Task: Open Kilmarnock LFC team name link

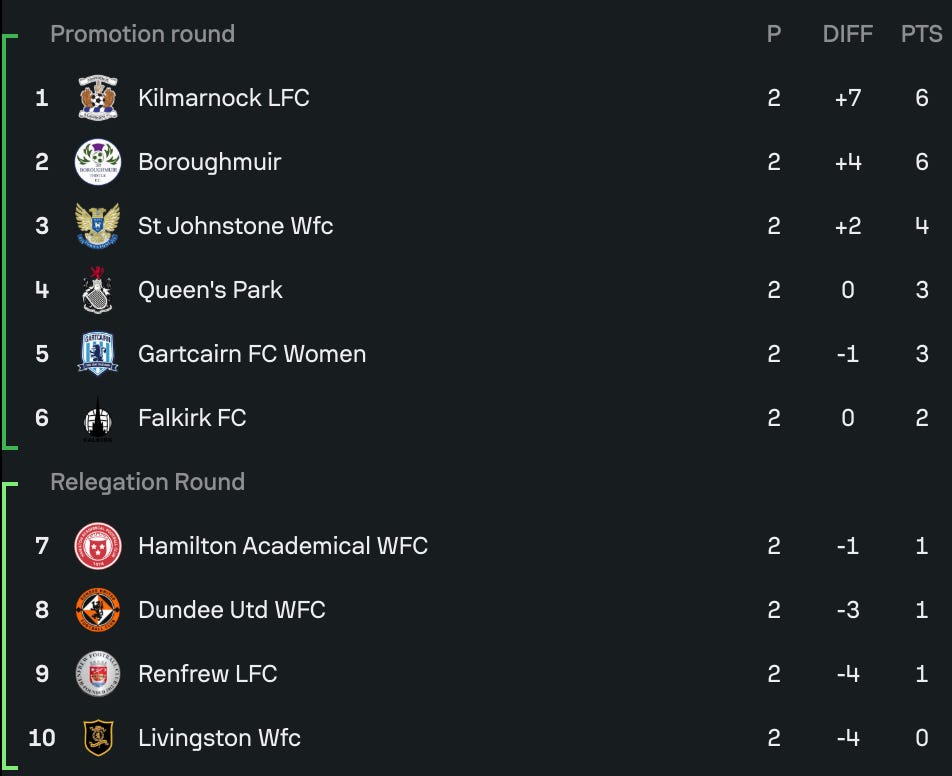Action: (223, 98)
